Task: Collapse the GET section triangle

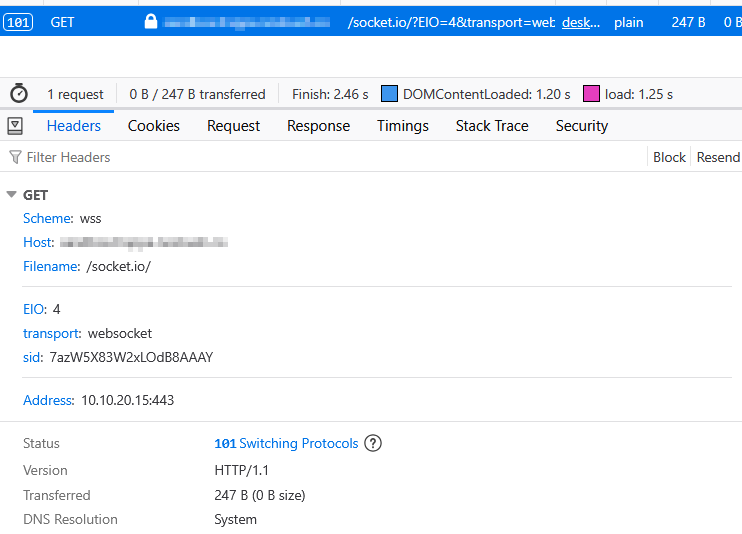Action: 11,195
